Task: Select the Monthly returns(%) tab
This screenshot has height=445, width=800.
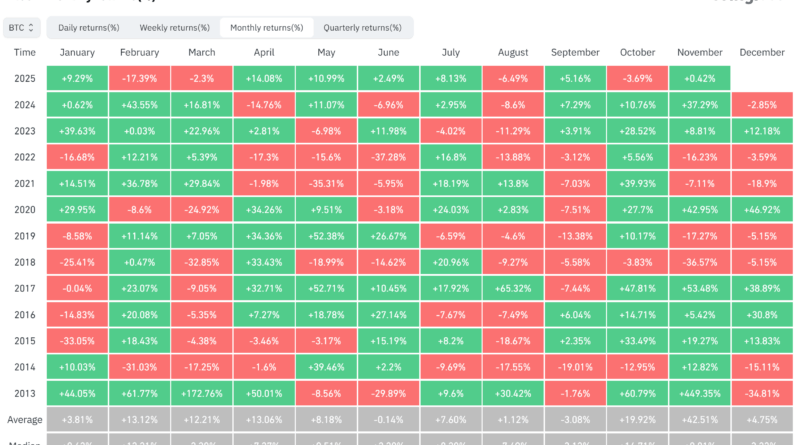Action: click(266, 28)
